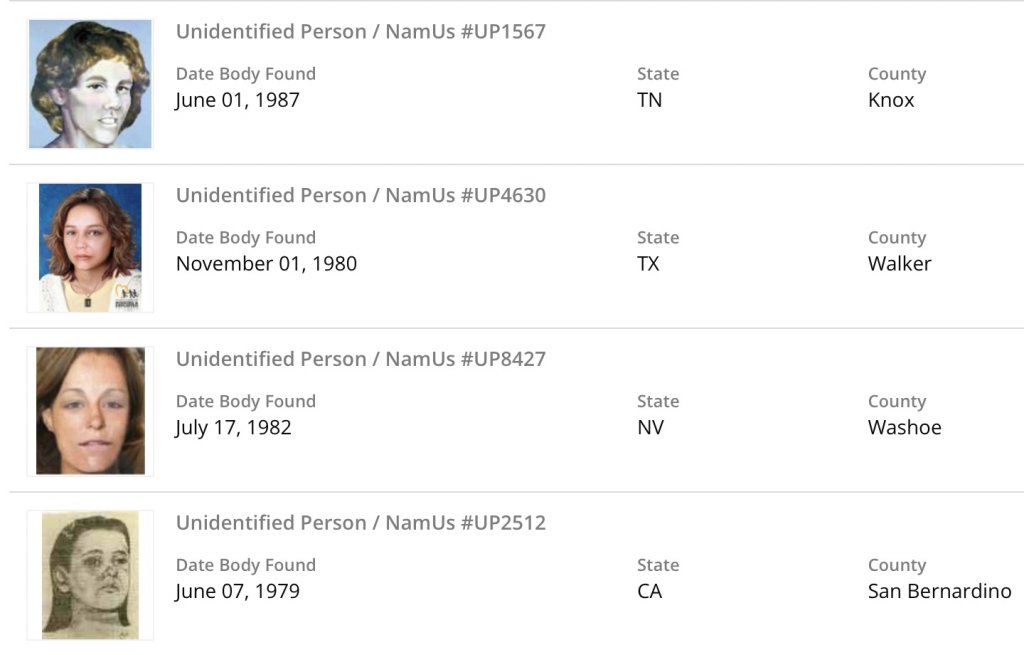The height and width of the screenshot is (655, 1024).
Task: Open the thumbnail for case UP4630
Action: 90,247
